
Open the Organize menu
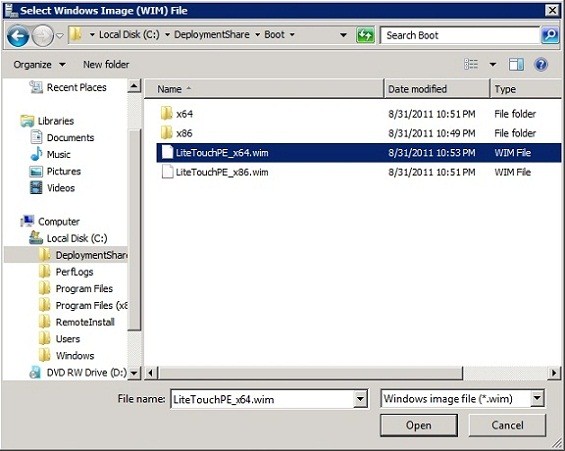(x=39, y=65)
